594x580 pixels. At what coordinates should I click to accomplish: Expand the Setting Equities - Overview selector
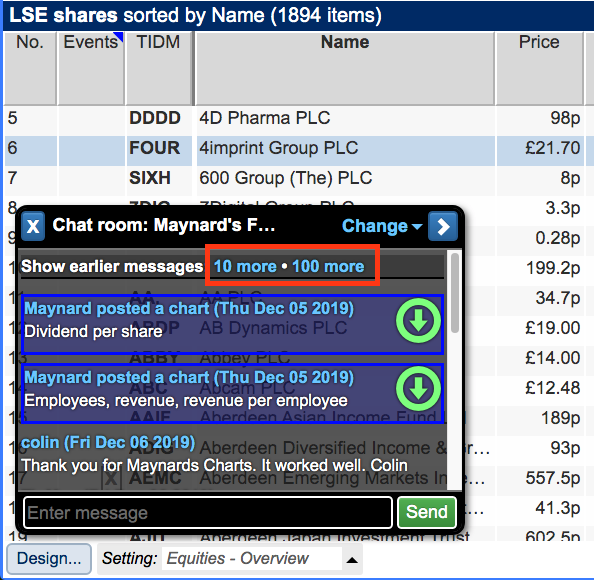pos(352,560)
